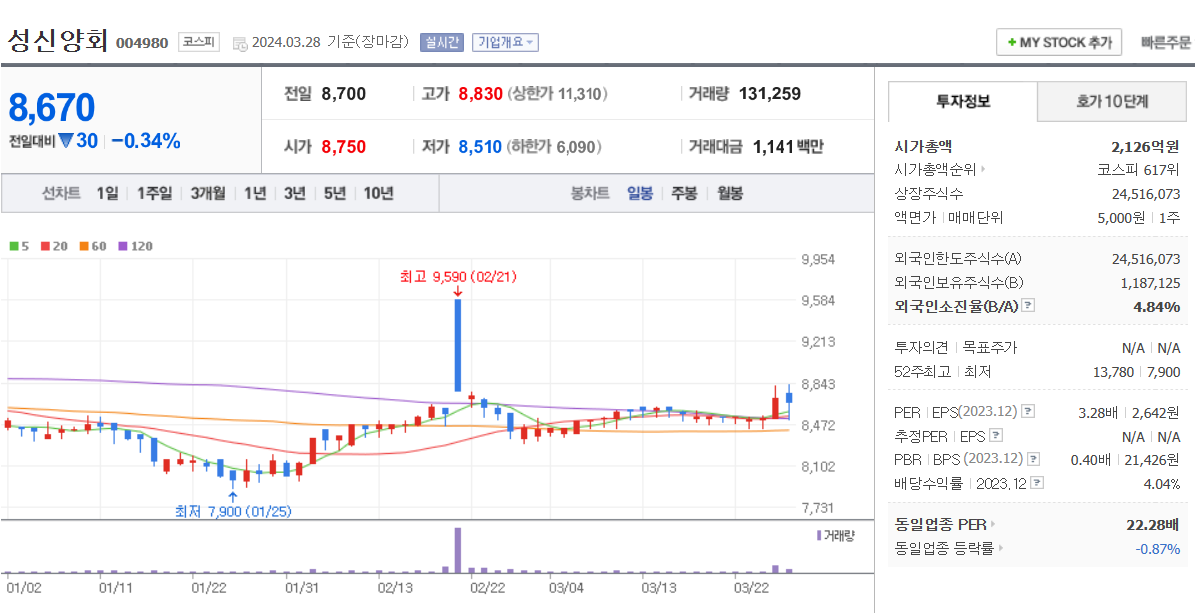Click the help icon beside PBR BPS(2023.12)
The width and height of the screenshot is (1195, 613).
pyautogui.click(x=1033, y=460)
